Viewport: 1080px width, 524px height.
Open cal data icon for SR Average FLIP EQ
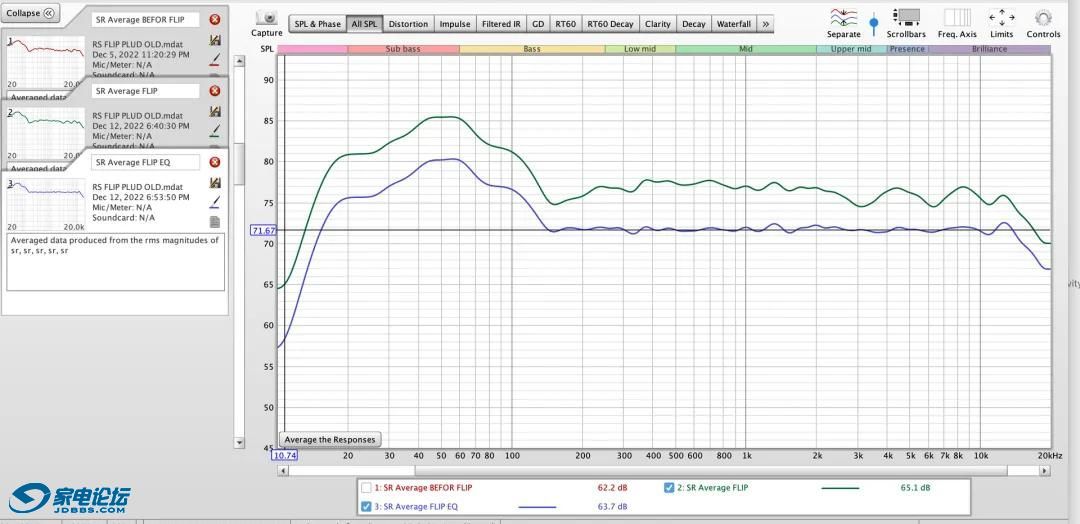pyautogui.click(x=215, y=182)
